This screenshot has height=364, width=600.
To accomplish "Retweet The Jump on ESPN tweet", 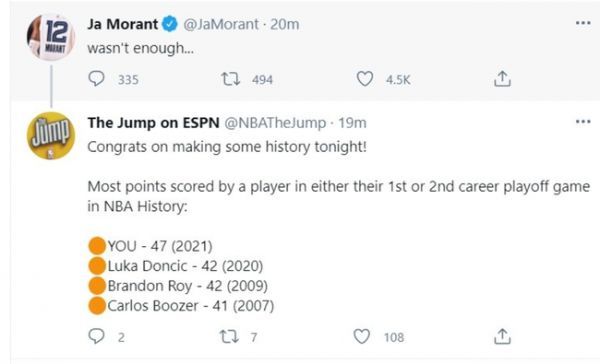I will (x=229, y=336).
